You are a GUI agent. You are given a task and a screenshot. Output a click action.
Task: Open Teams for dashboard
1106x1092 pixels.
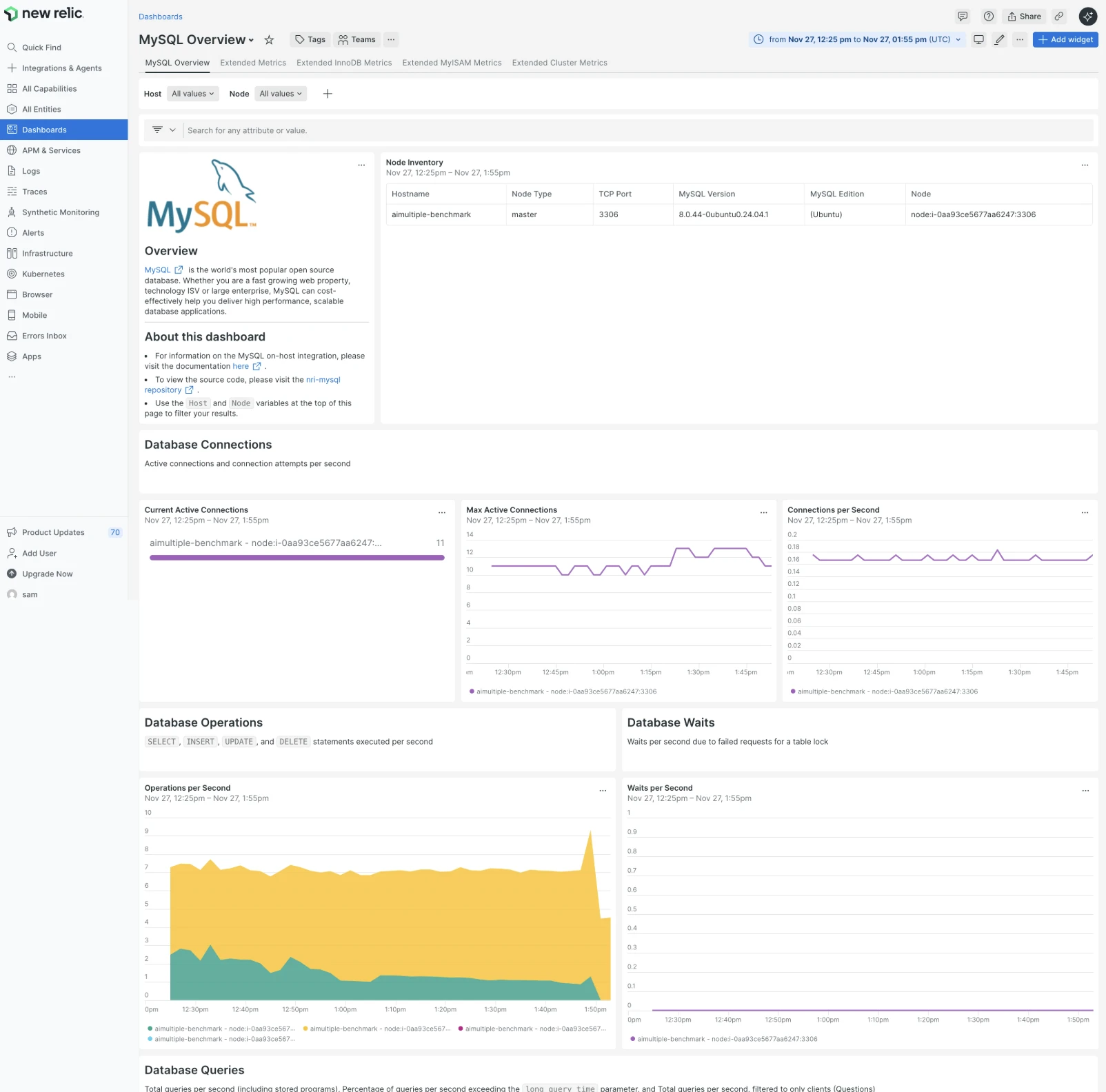(357, 40)
